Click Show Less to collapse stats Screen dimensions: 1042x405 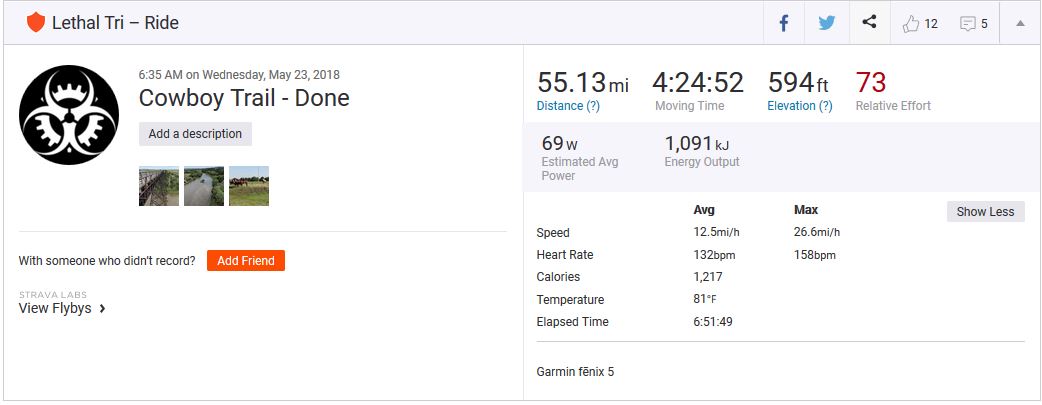[x=985, y=211]
